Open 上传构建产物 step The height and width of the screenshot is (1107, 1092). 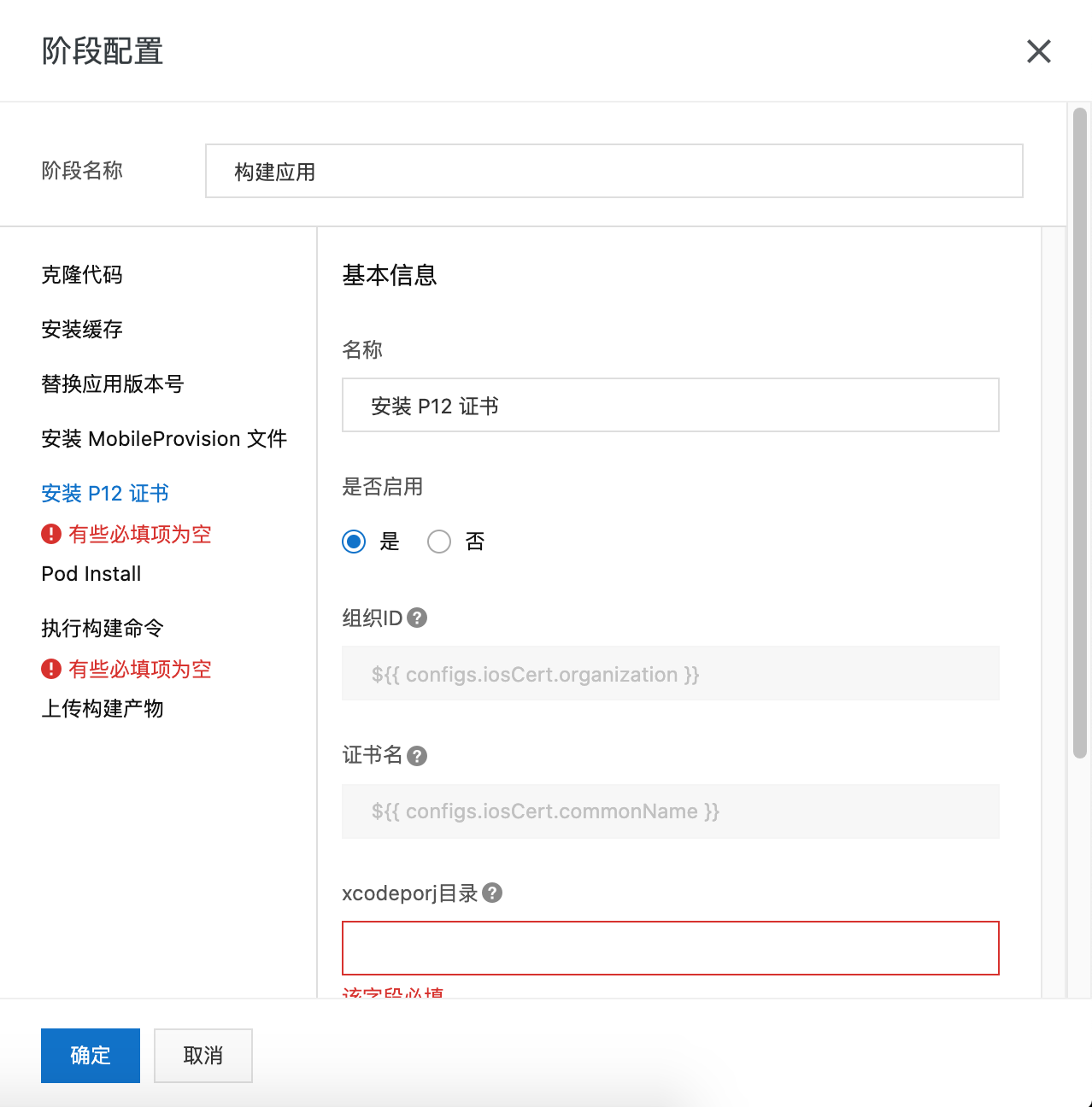(x=103, y=709)
